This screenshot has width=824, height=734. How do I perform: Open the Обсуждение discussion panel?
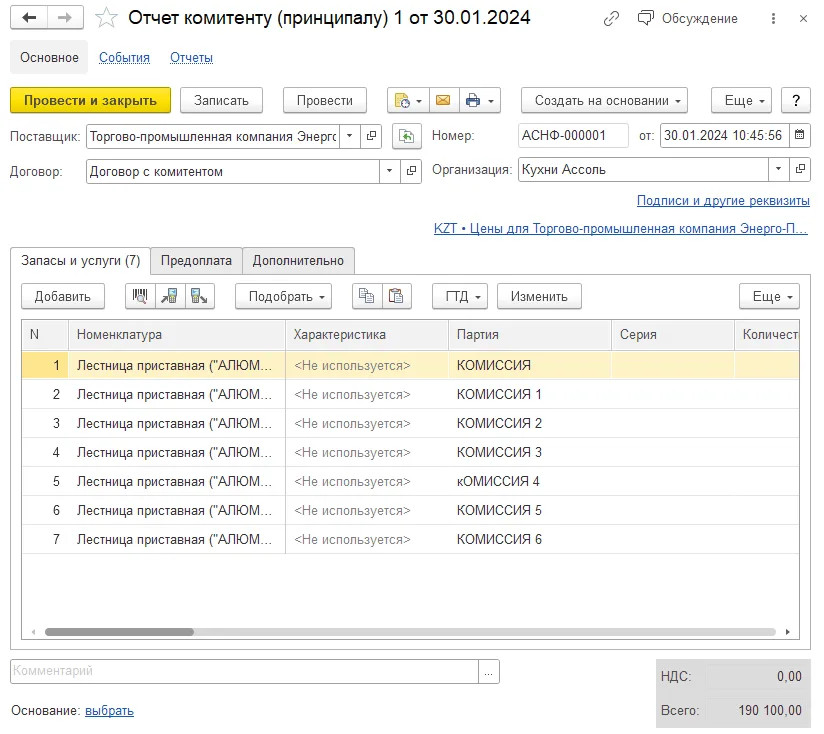click(x=688, y=18)
